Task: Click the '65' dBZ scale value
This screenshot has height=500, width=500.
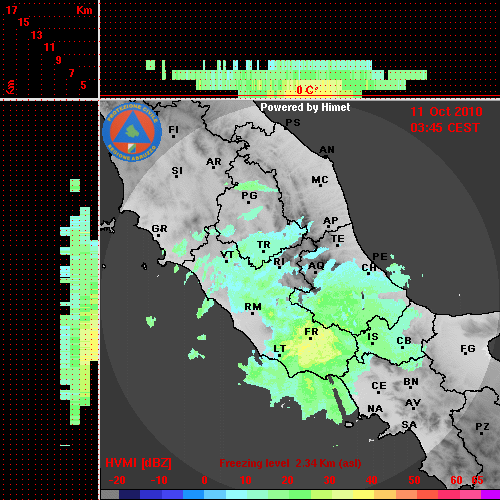Action: point(477,480)
